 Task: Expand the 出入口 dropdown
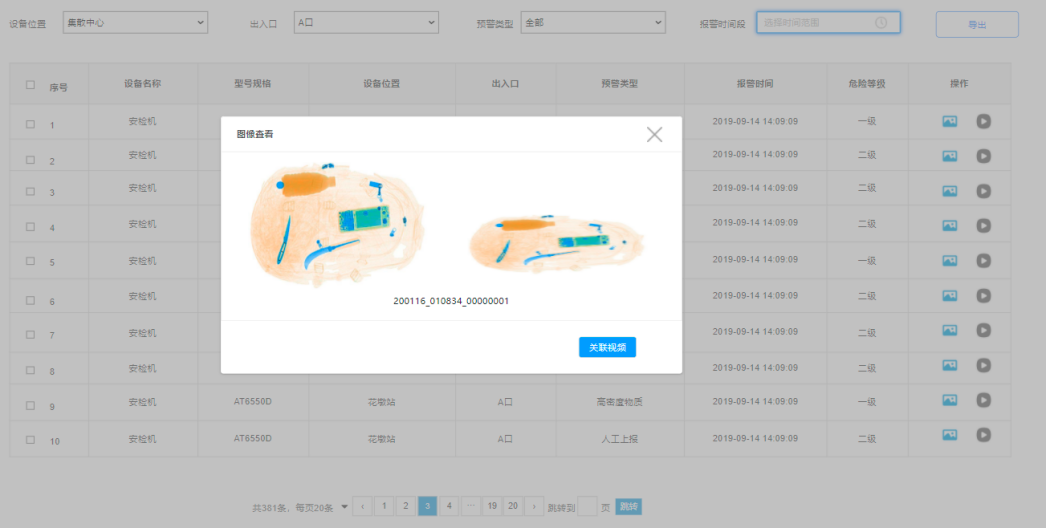367,21
